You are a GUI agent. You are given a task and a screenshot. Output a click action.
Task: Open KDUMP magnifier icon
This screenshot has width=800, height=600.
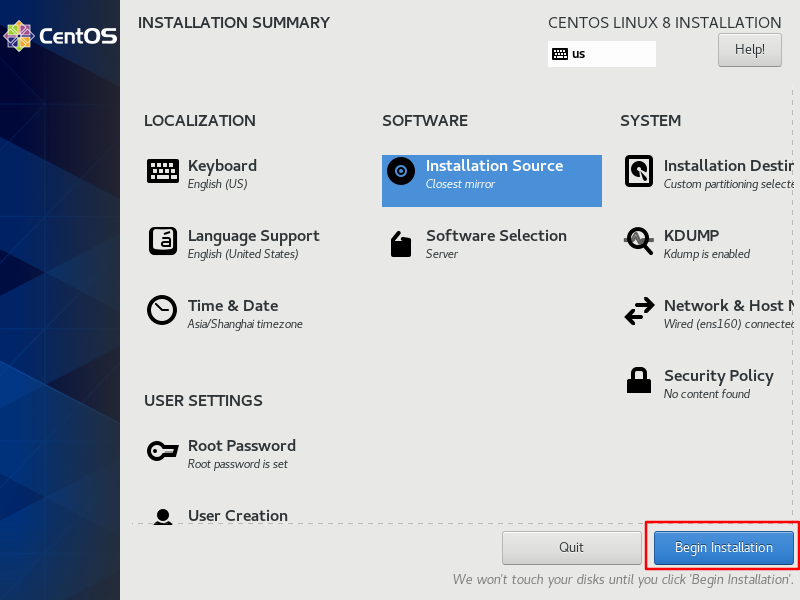tap(639, 240)
